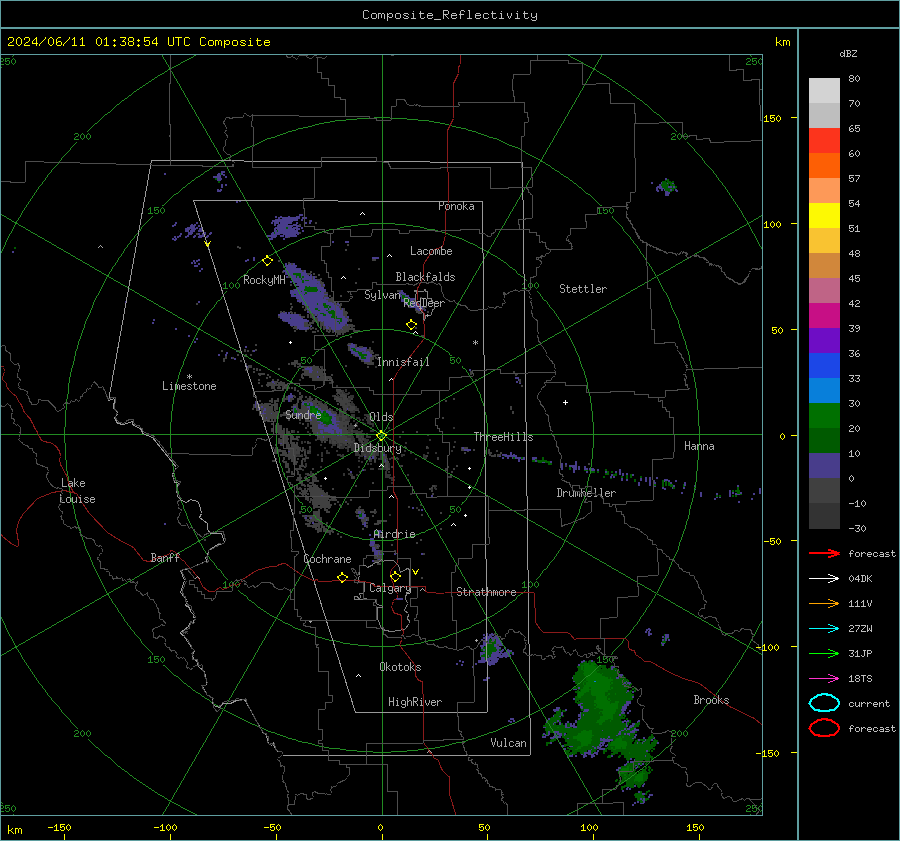Click the Airdrie city label
The image size is (900, 841).
(x=394, y=534)
